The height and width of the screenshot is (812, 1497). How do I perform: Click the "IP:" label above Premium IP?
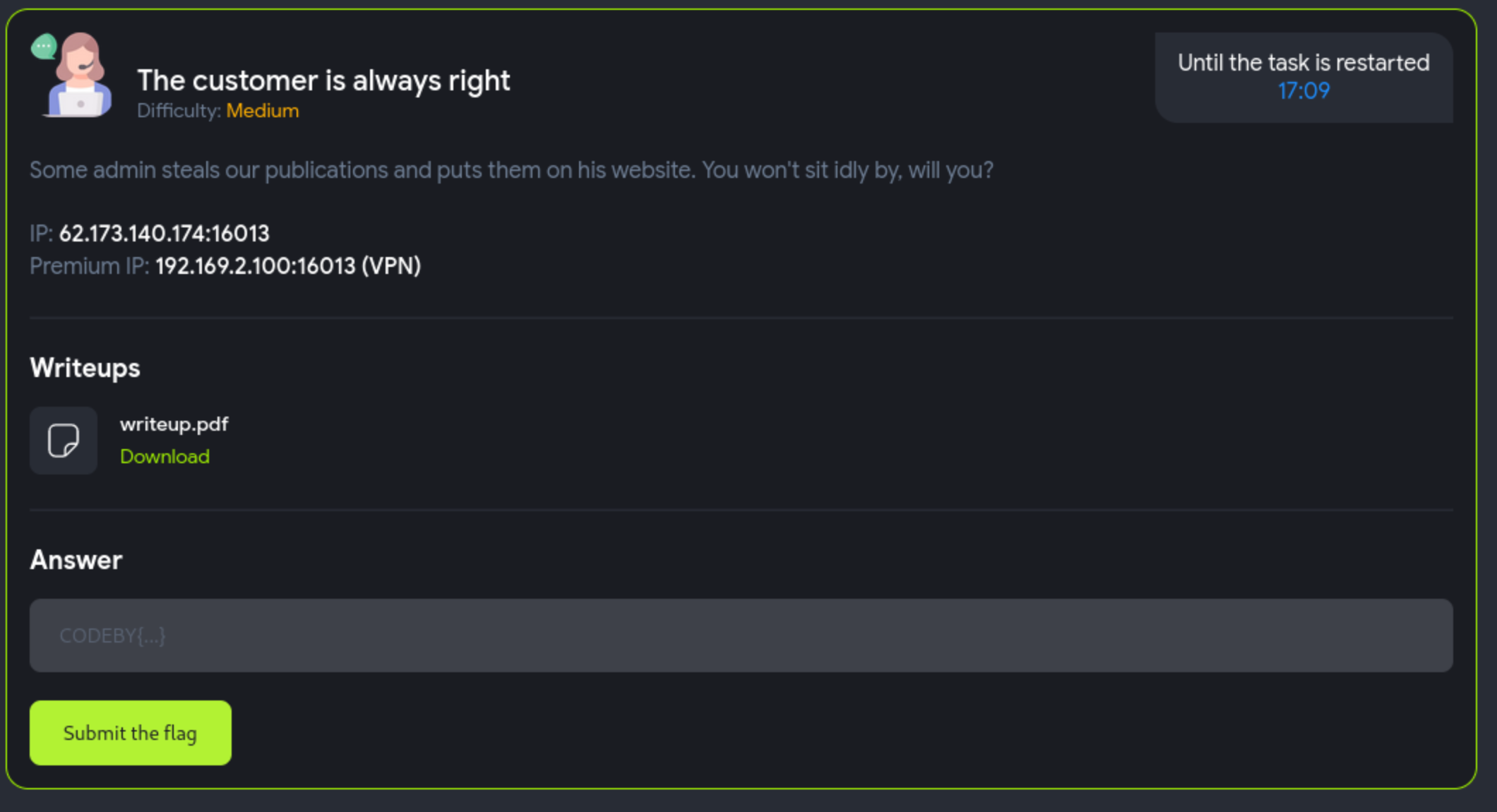pos(41,234)
